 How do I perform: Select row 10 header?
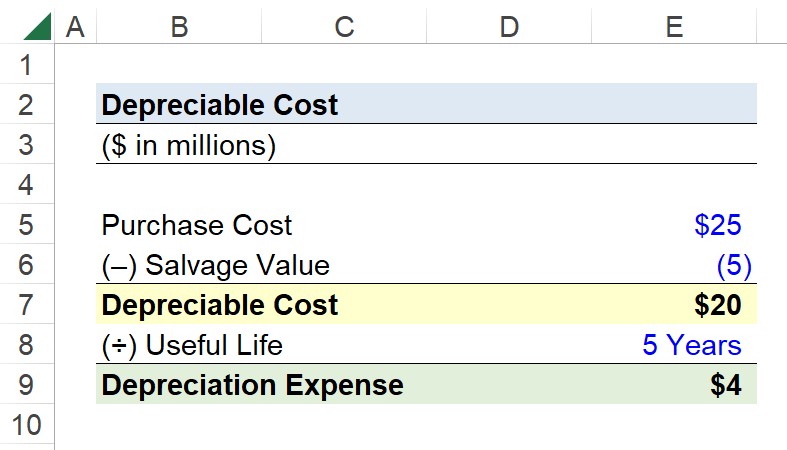click(27, 425)
